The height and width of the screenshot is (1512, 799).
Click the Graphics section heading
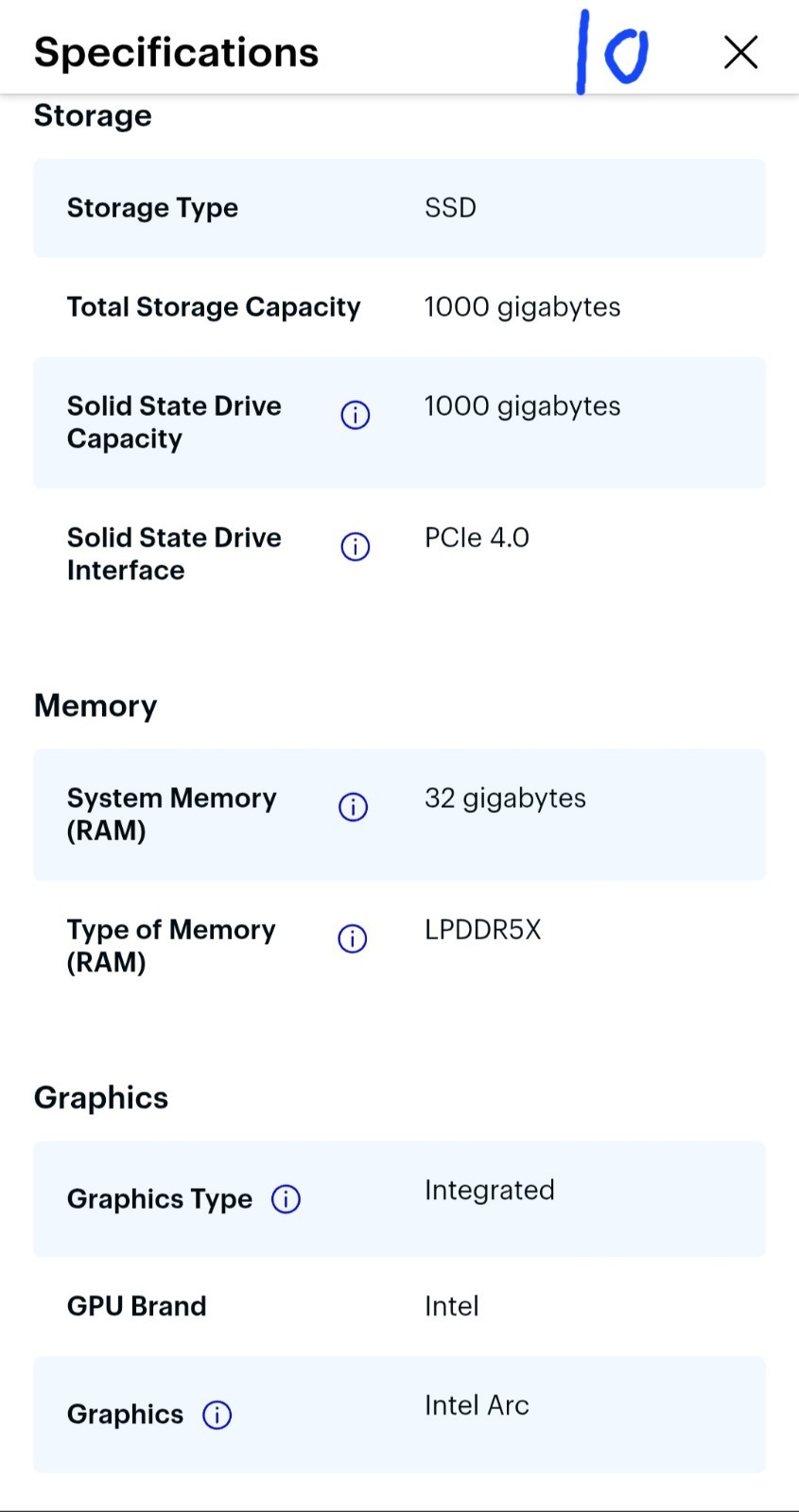pyautogui.click(x=101, y=1098)
